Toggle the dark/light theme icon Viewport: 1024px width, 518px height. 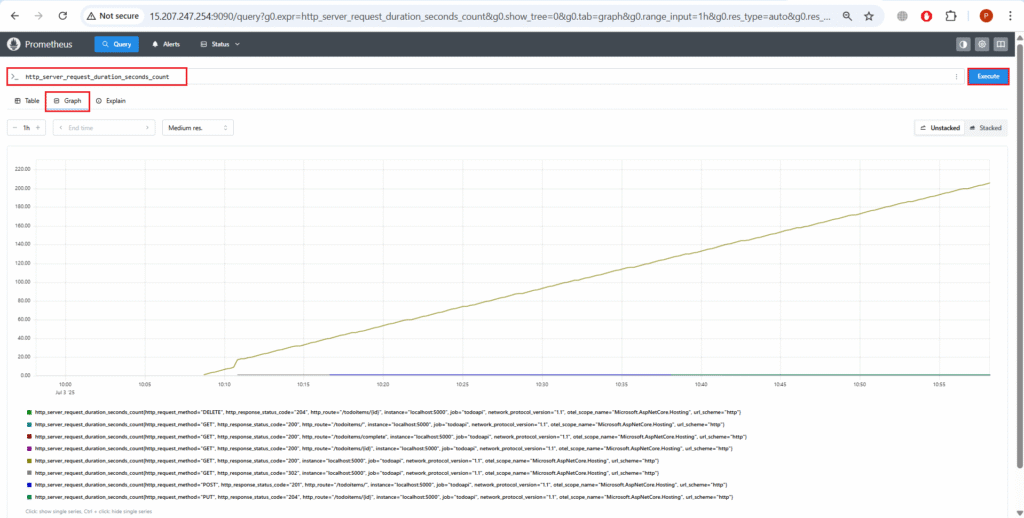coord(963,44)
